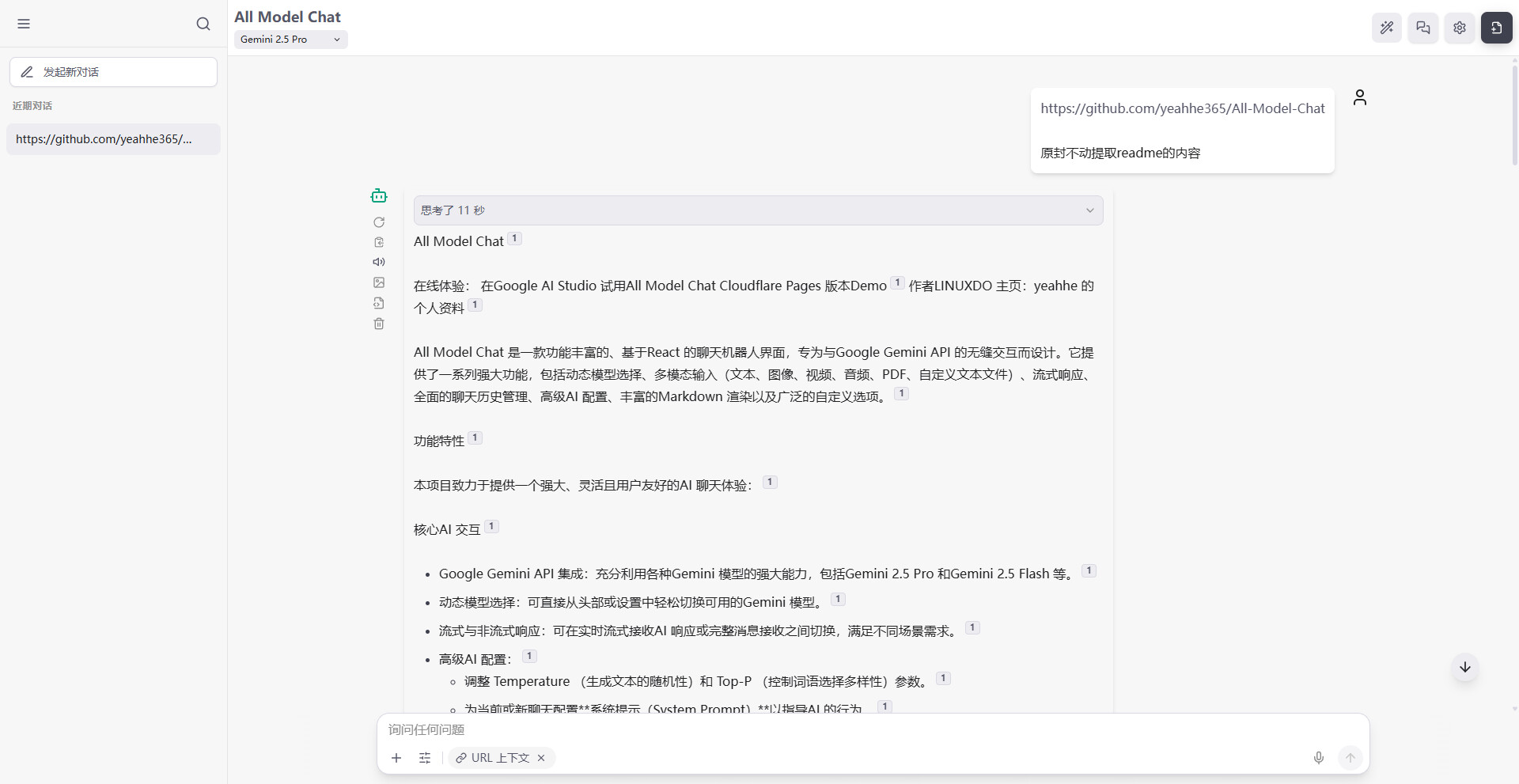Regenerate the response with the retry icon
The image size is (1519, 784).
379,222
